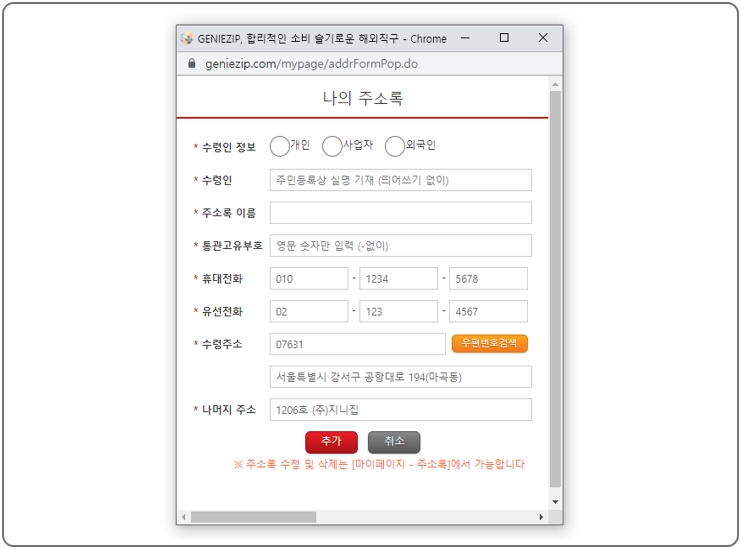Click the 나머지 주소 detail address field
Screen dimensions: 742x549
coord(400,410)
